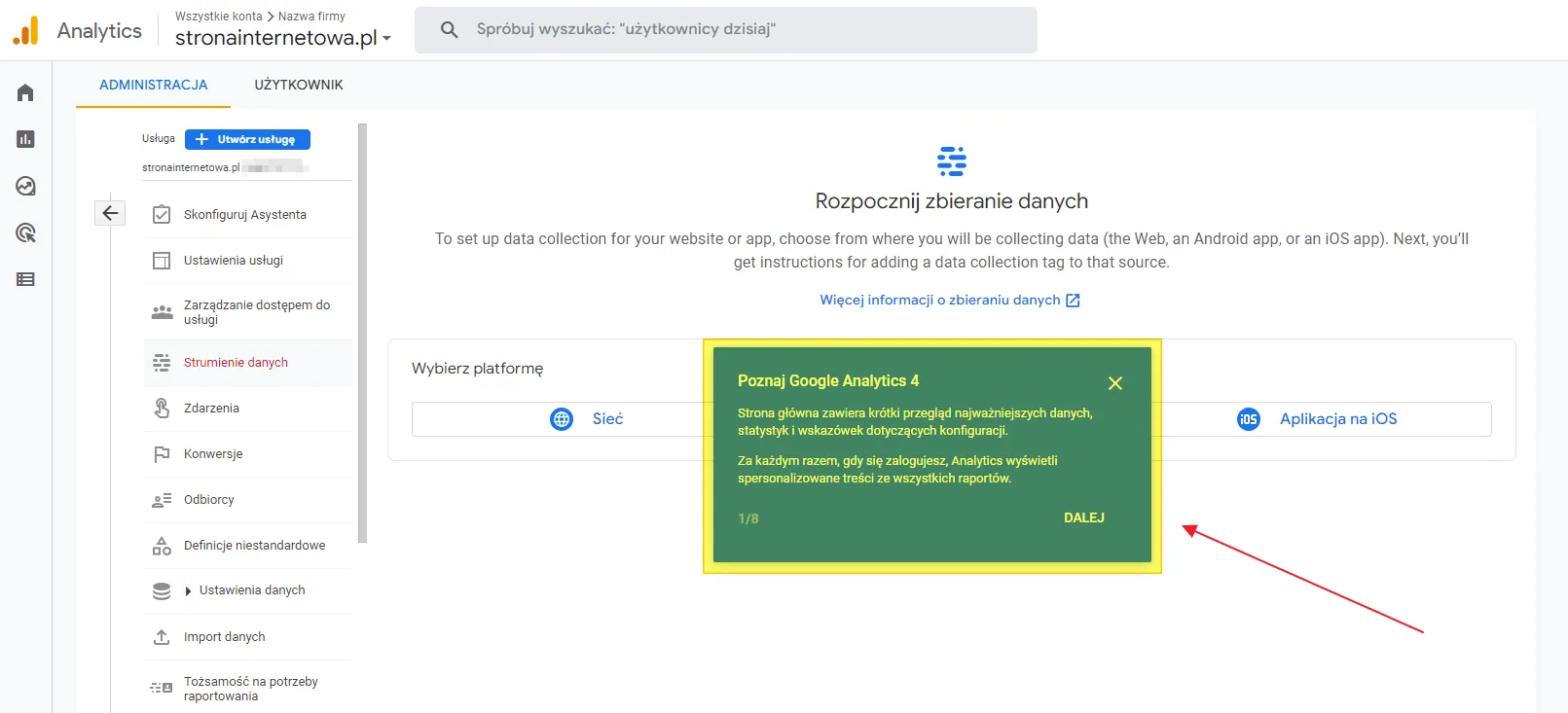Click the Poznaj Google Analytics 4 title
The width and height of the screenshot is (1568, 713).
(828, 381)
